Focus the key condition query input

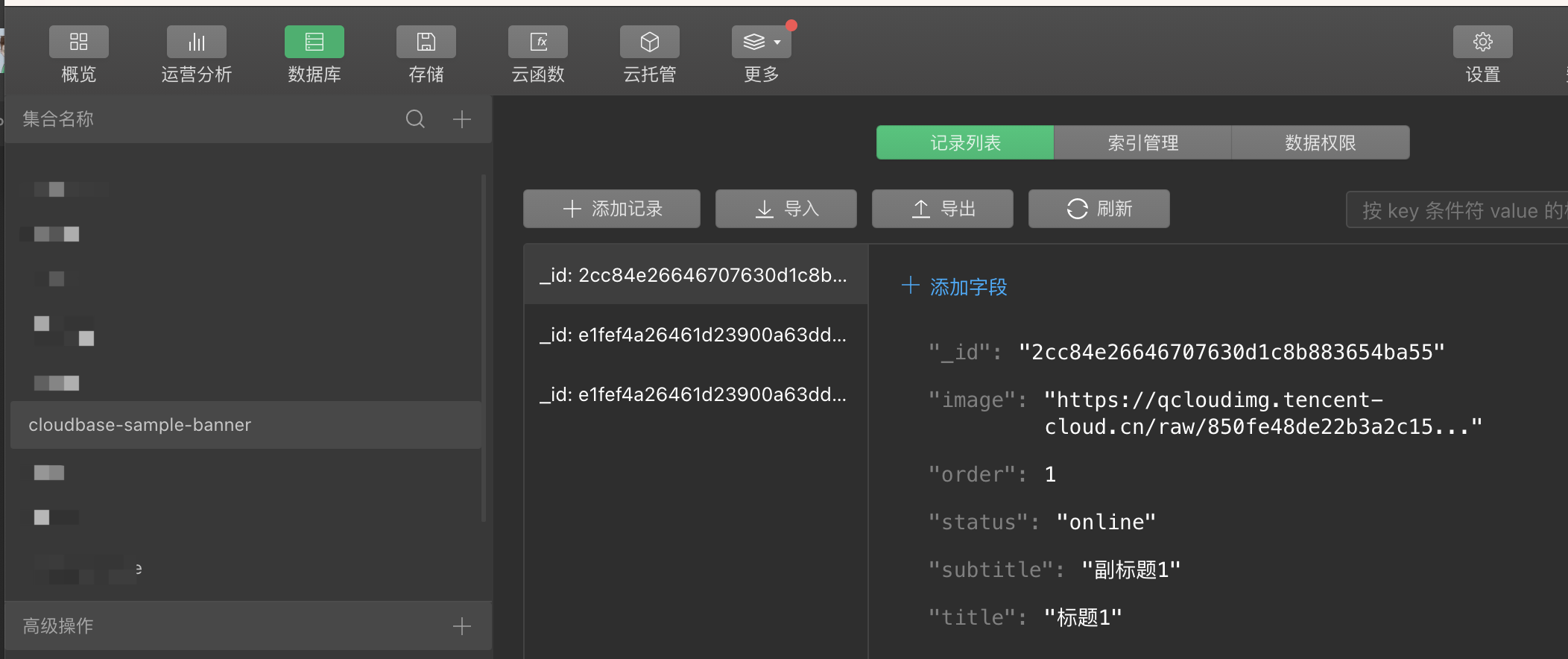pos(1457,210)
